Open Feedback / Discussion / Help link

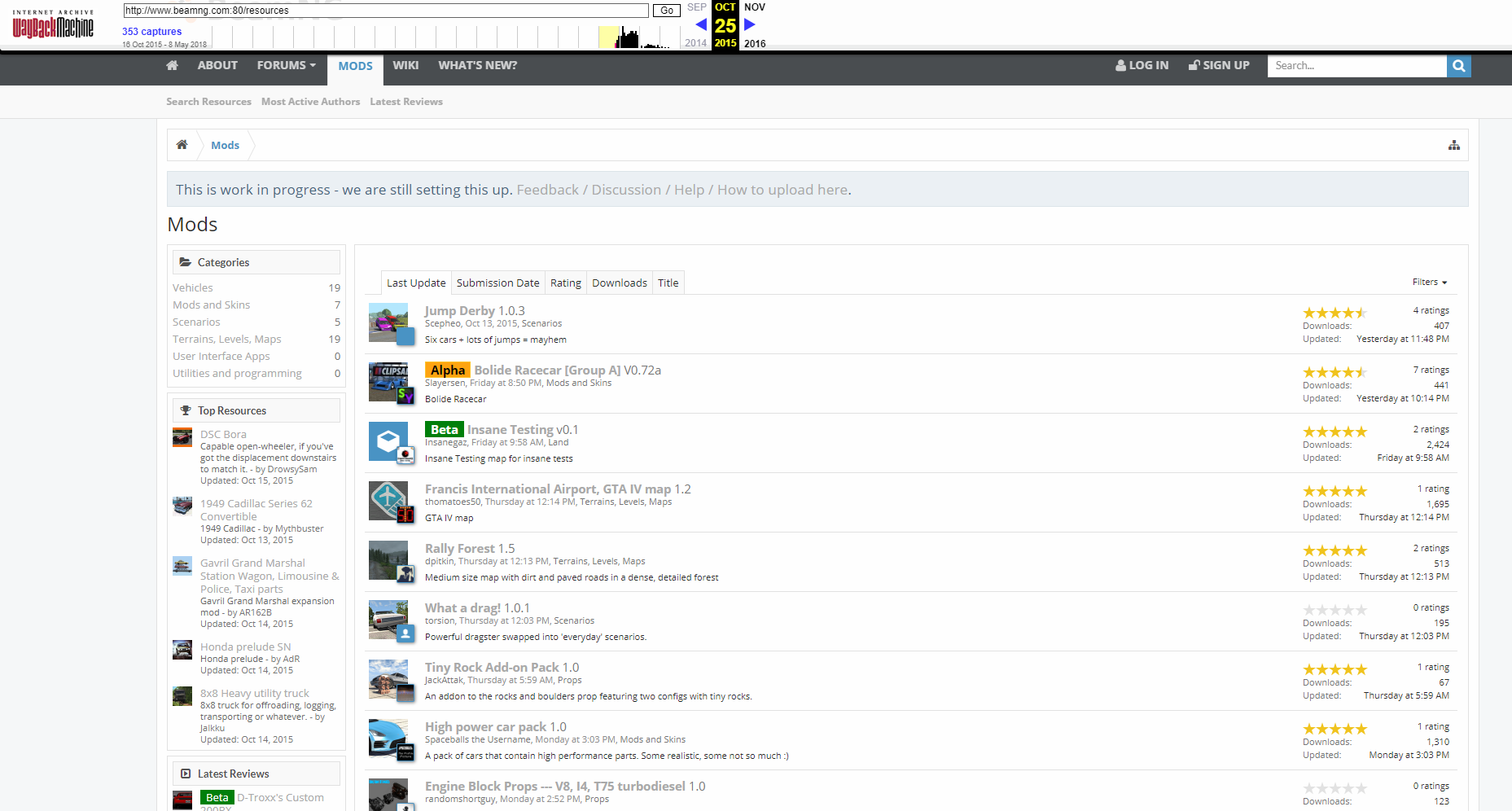coord(682,190)
